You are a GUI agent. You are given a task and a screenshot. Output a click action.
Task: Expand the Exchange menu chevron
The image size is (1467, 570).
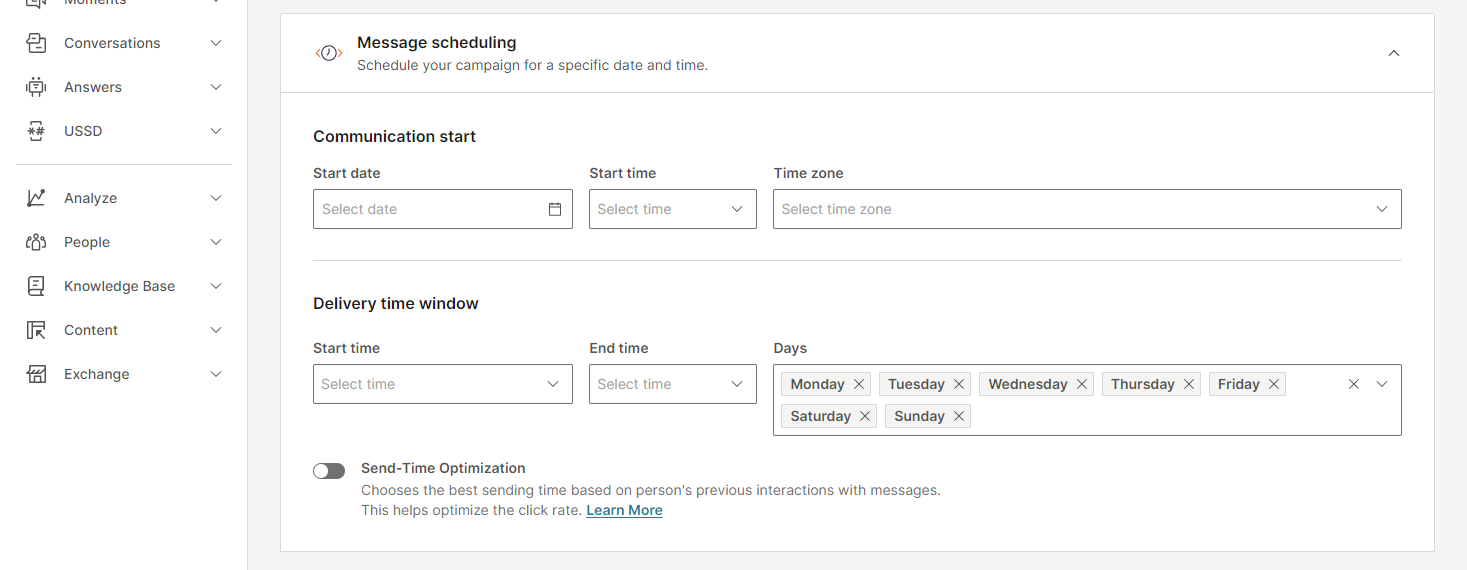[216, 374]
